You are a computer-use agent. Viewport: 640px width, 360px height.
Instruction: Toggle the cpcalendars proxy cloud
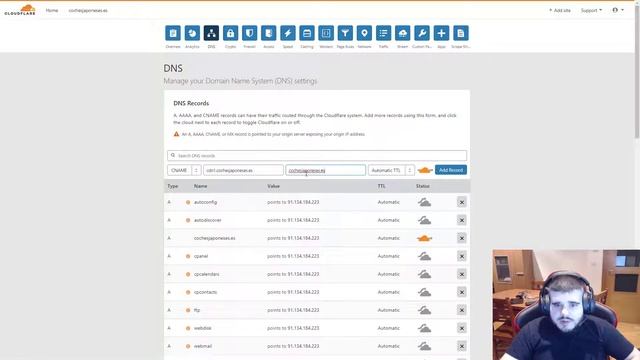[x=424, y=274]
